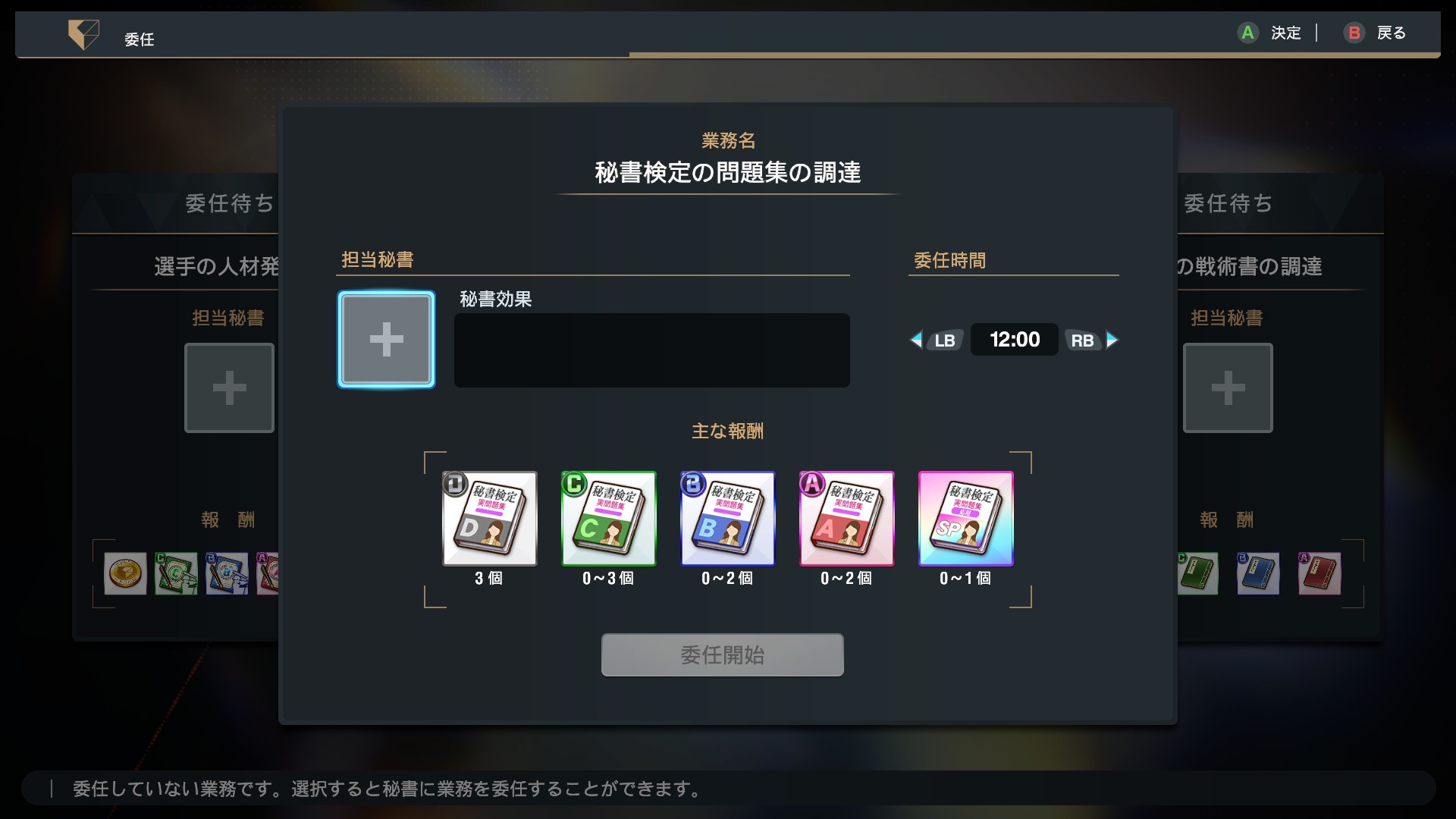Image resolution: width=1456 pixels, height=819 pixels.
Task: Select the red A tactics book in right panel
Action: point(1319,573)
